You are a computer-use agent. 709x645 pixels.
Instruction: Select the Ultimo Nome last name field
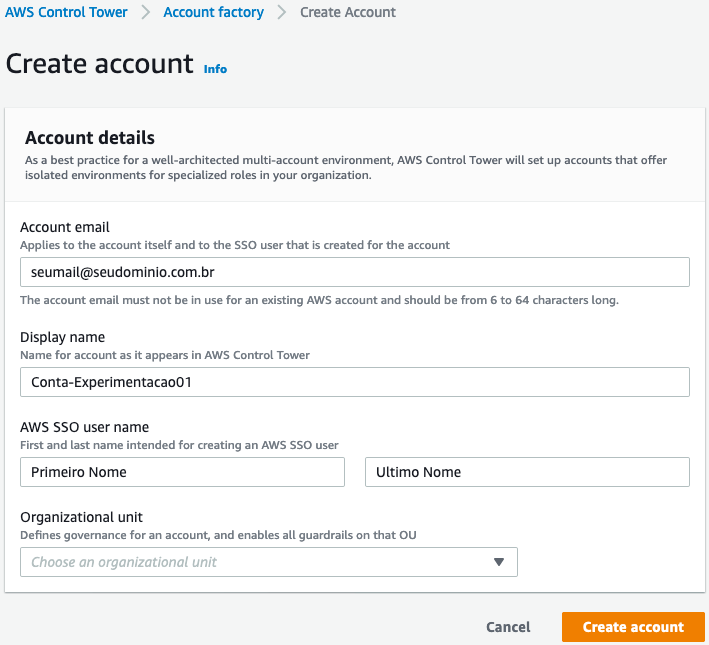(x=527, y=472)
